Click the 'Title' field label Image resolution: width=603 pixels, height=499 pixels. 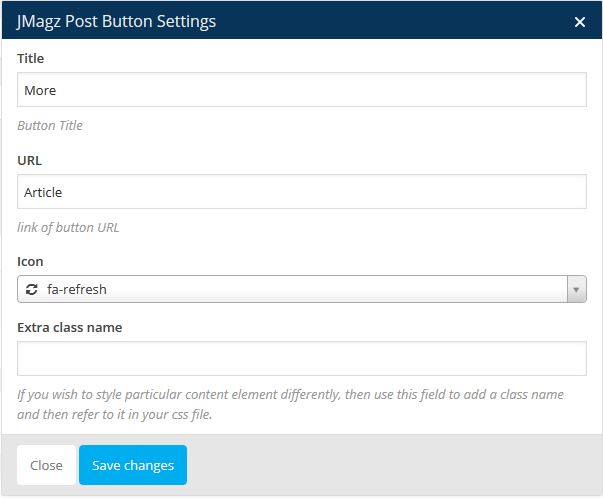(31, 59)
